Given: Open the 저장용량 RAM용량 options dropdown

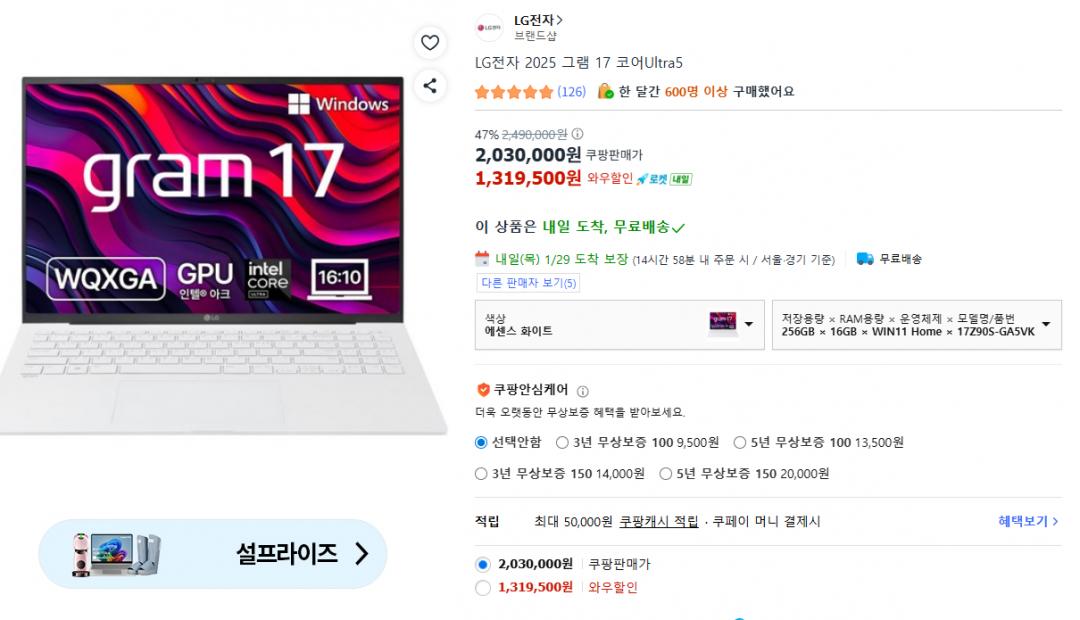Looking at the screenshot, I should tap(917, 324).
